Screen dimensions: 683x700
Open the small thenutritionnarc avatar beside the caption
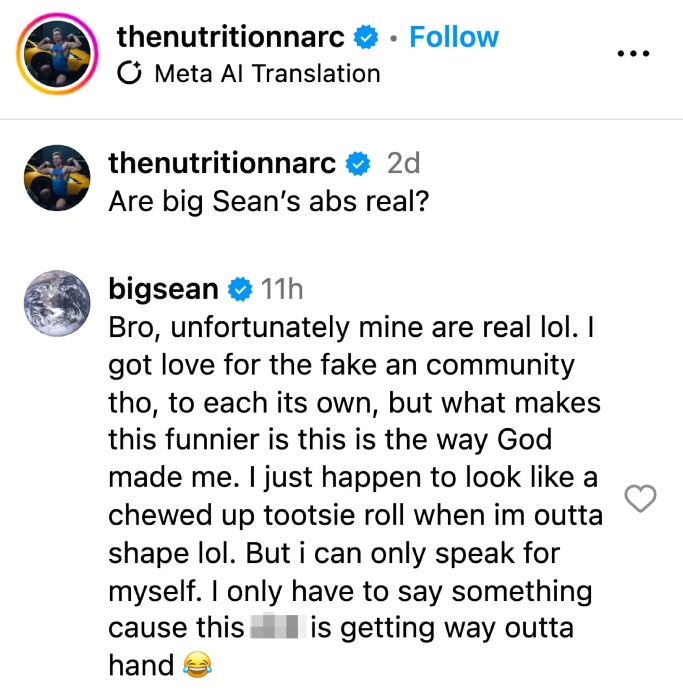pos(57,176)
